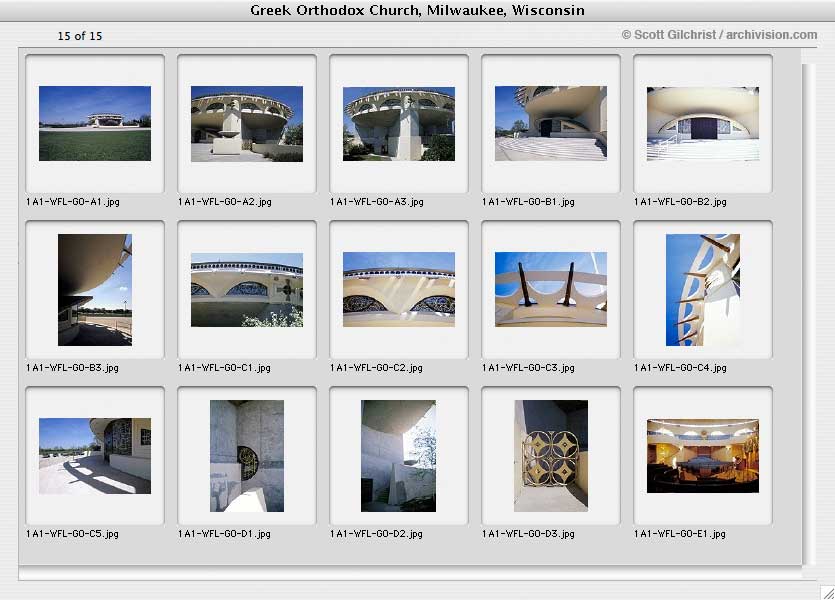
Task: Select thumbnail image 1A1-WFL-GO-C2.jpg
Action: [x=399, y=290]
